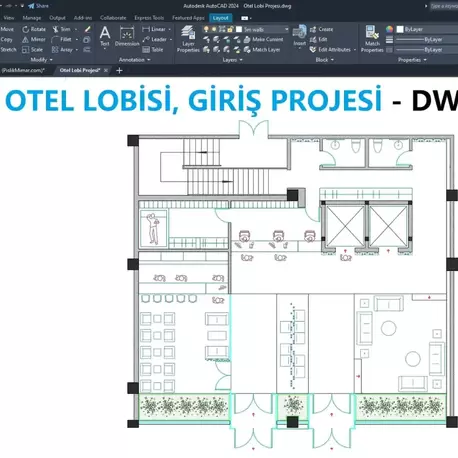Toggle viewport freeze icon in layer dropdown
The width and height of the screenshot is (458, 458).
point(222,29)
